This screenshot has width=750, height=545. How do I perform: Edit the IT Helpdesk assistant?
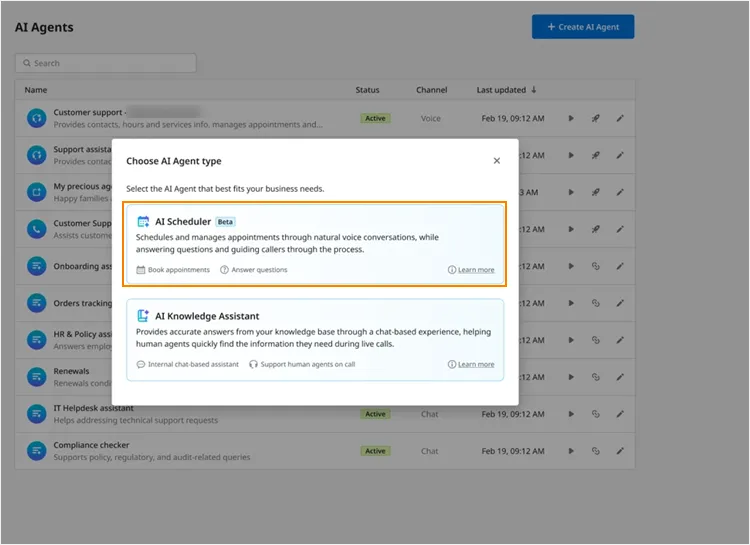[x=620, y=414]
